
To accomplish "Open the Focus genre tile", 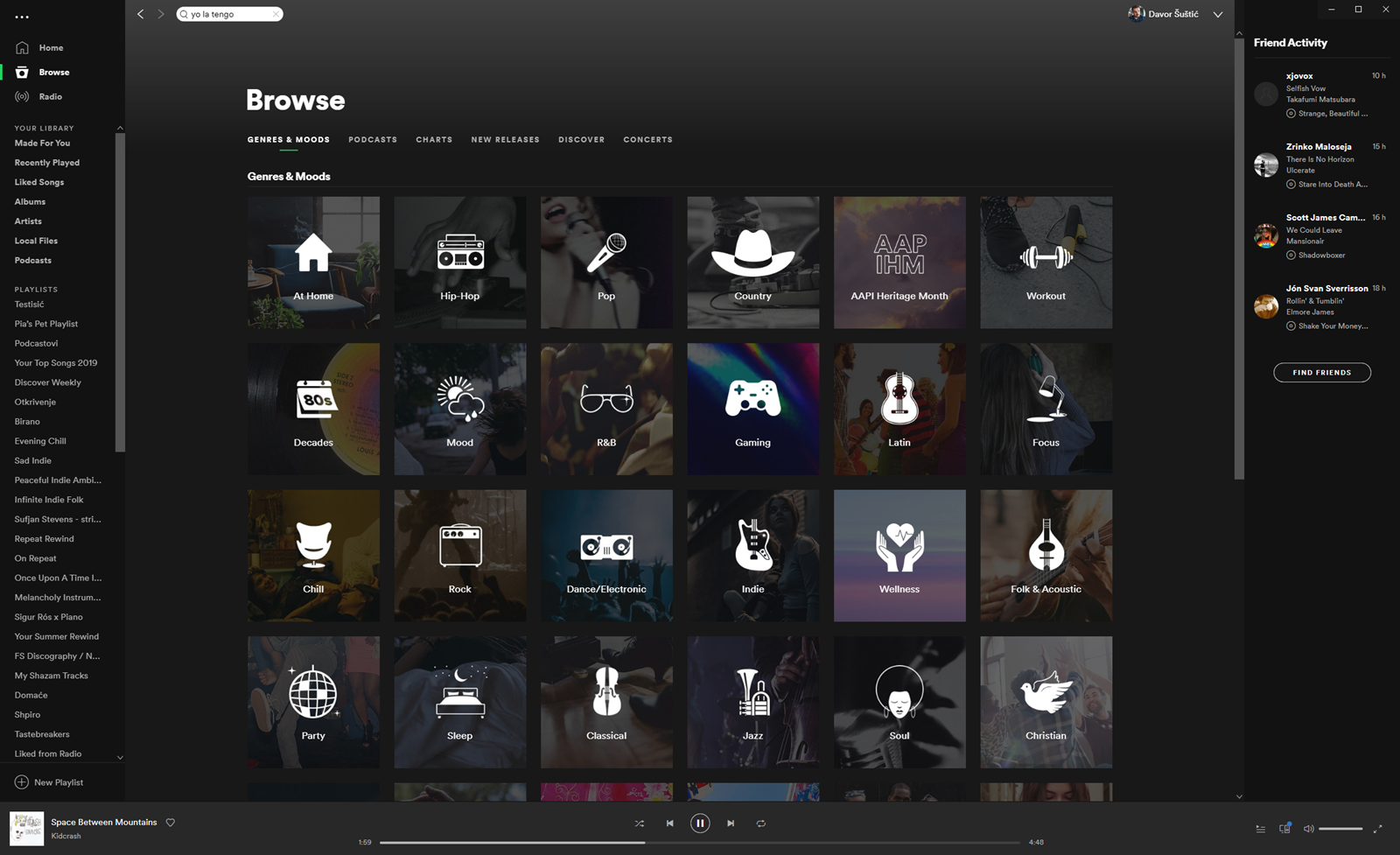I will pyautogui.click(x=1046, y=410).
